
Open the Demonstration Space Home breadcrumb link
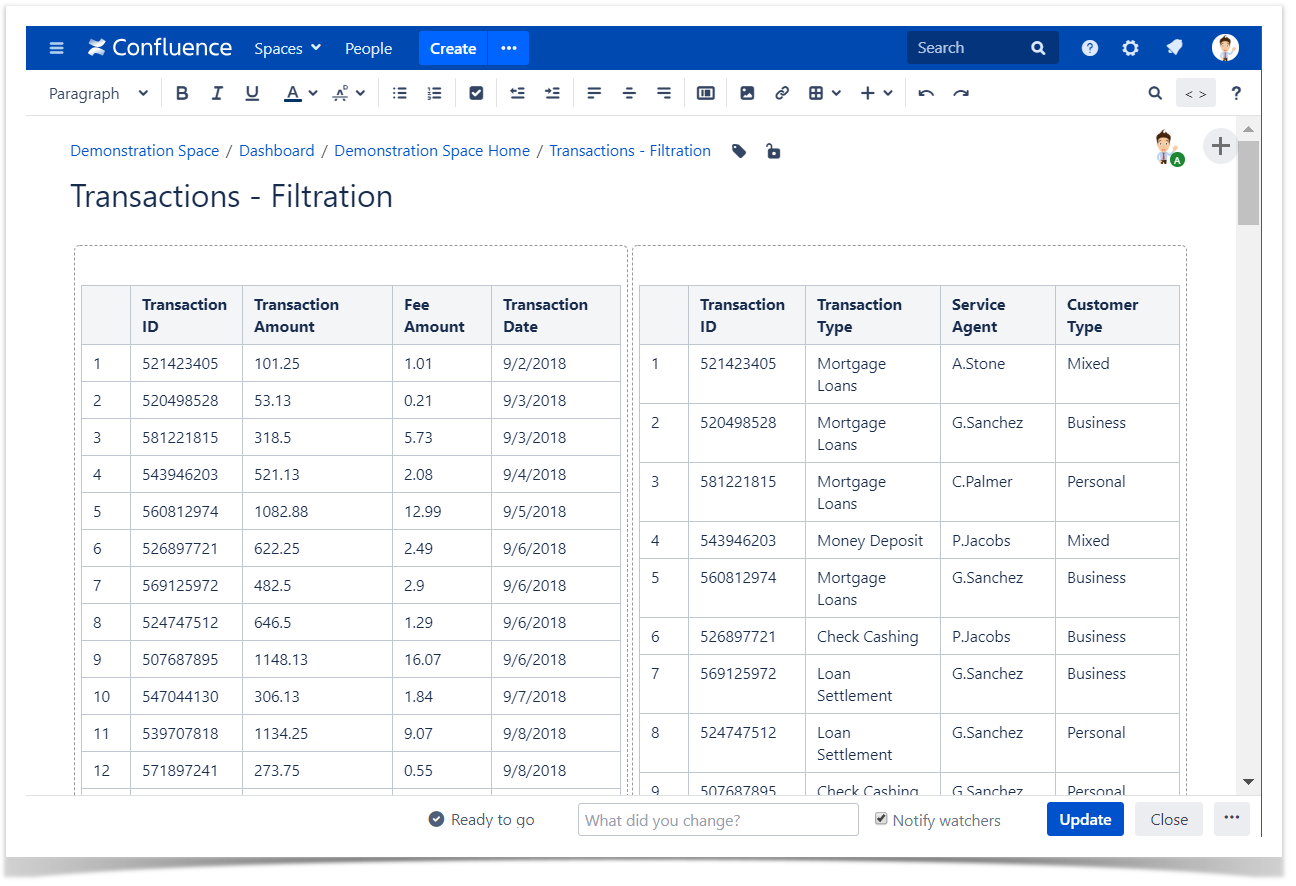(432, 151)
